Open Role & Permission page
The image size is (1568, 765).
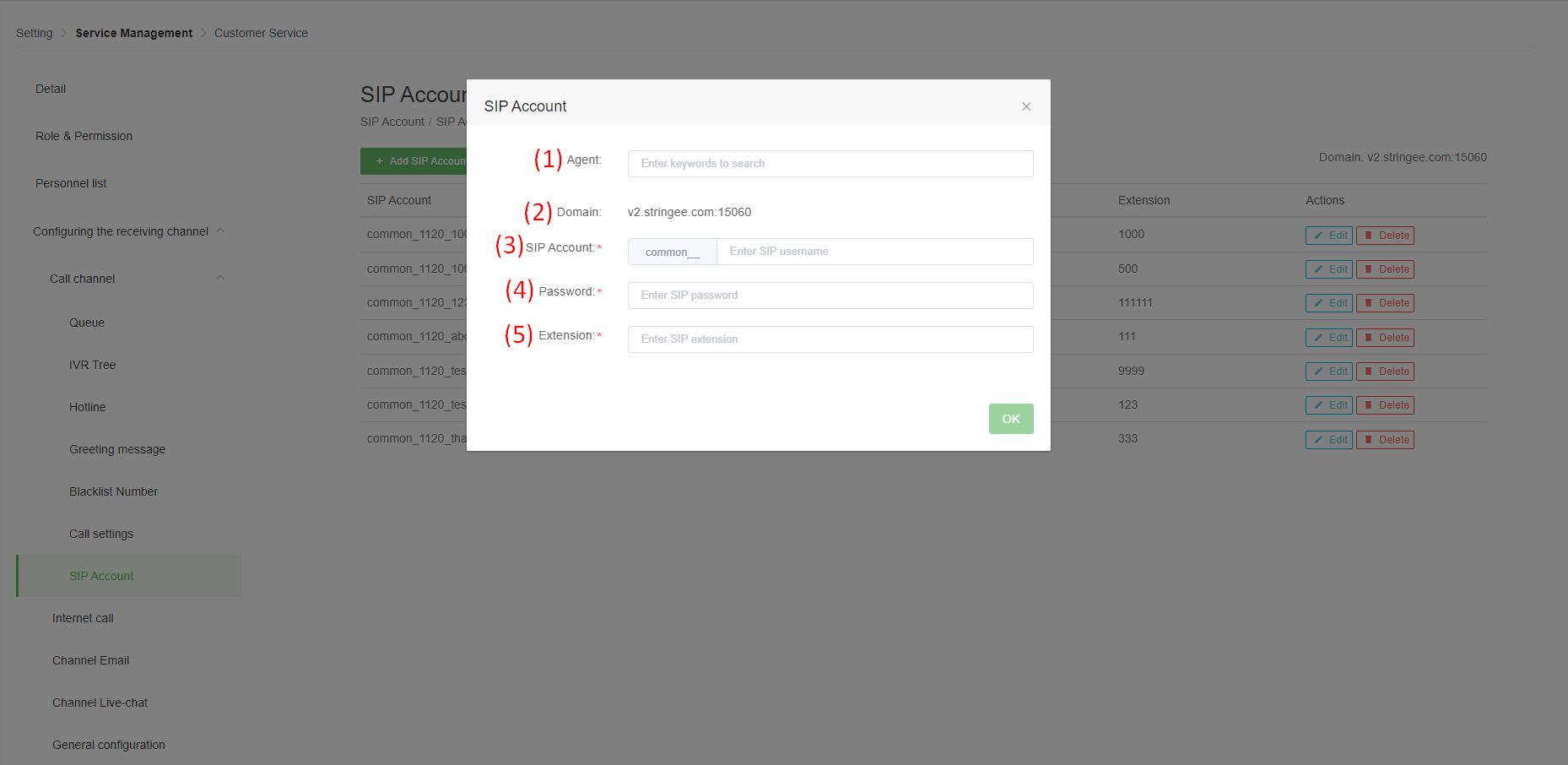(x=84, y=136)
